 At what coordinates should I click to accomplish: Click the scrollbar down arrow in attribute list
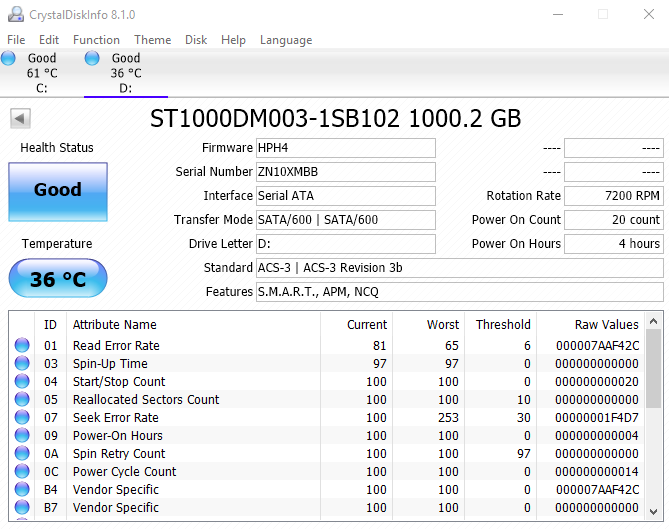(653, 512)
